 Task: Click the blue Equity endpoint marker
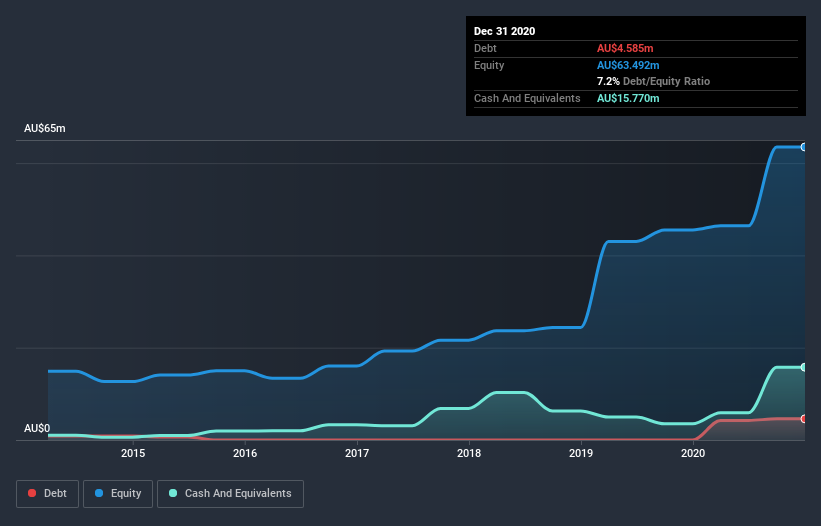coord(804,147)
